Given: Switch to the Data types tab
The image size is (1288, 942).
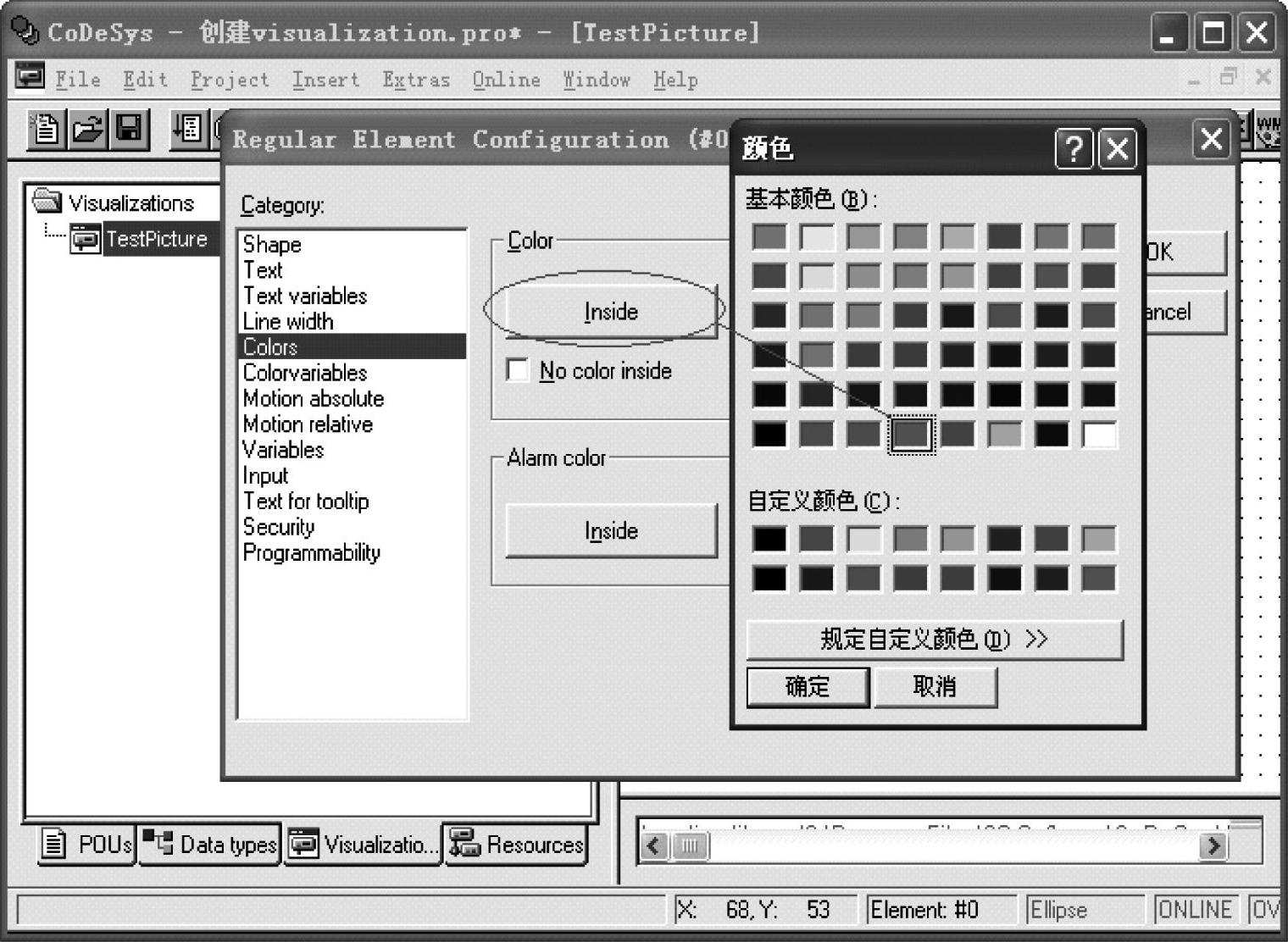Looking at the screenshot, I should tap(210, 844).
